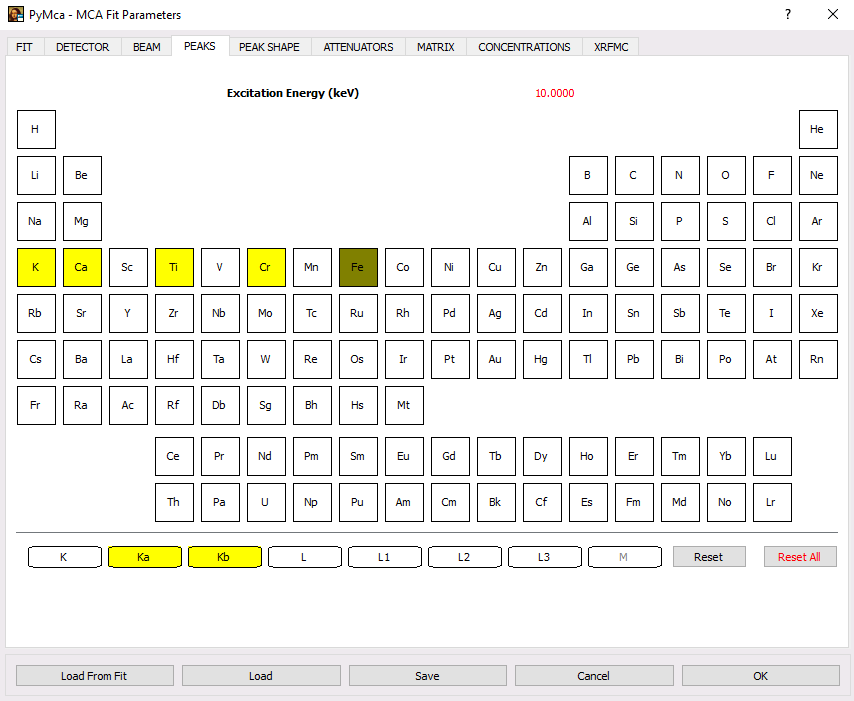Toggle the Kb peak family button
This screenshot has width=854, height=701.
click(x=224, y=557)
